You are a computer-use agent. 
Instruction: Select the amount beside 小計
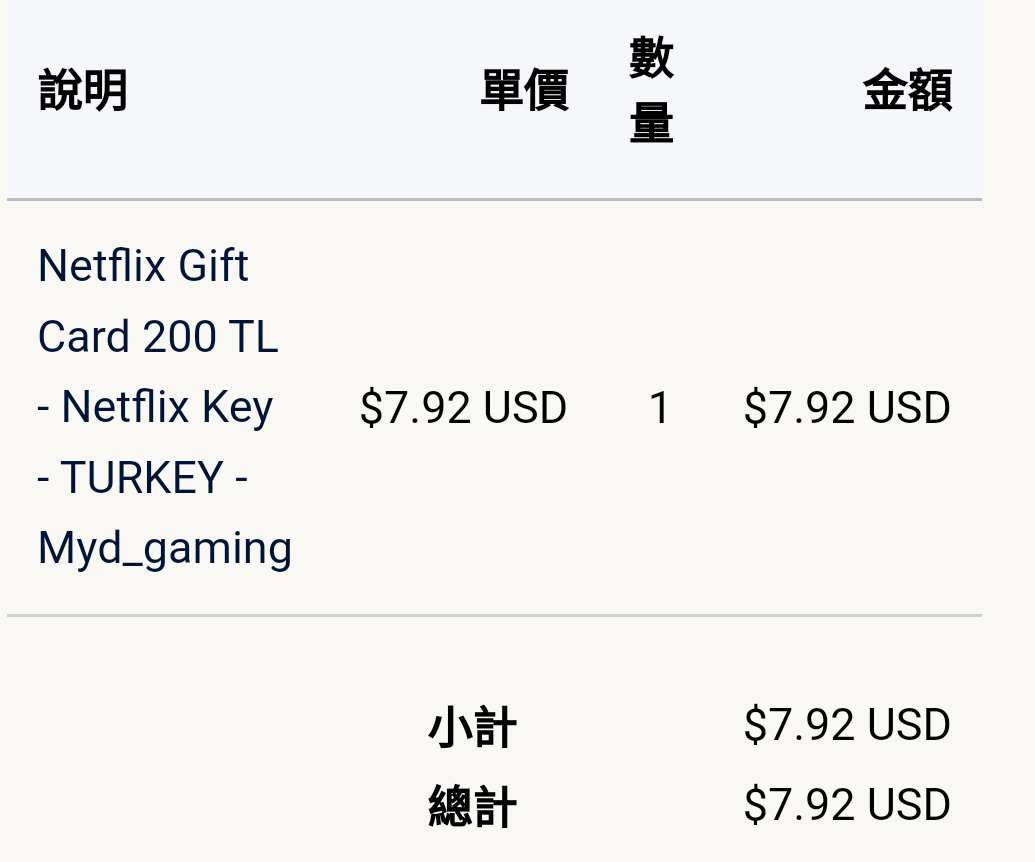[847, 725]
